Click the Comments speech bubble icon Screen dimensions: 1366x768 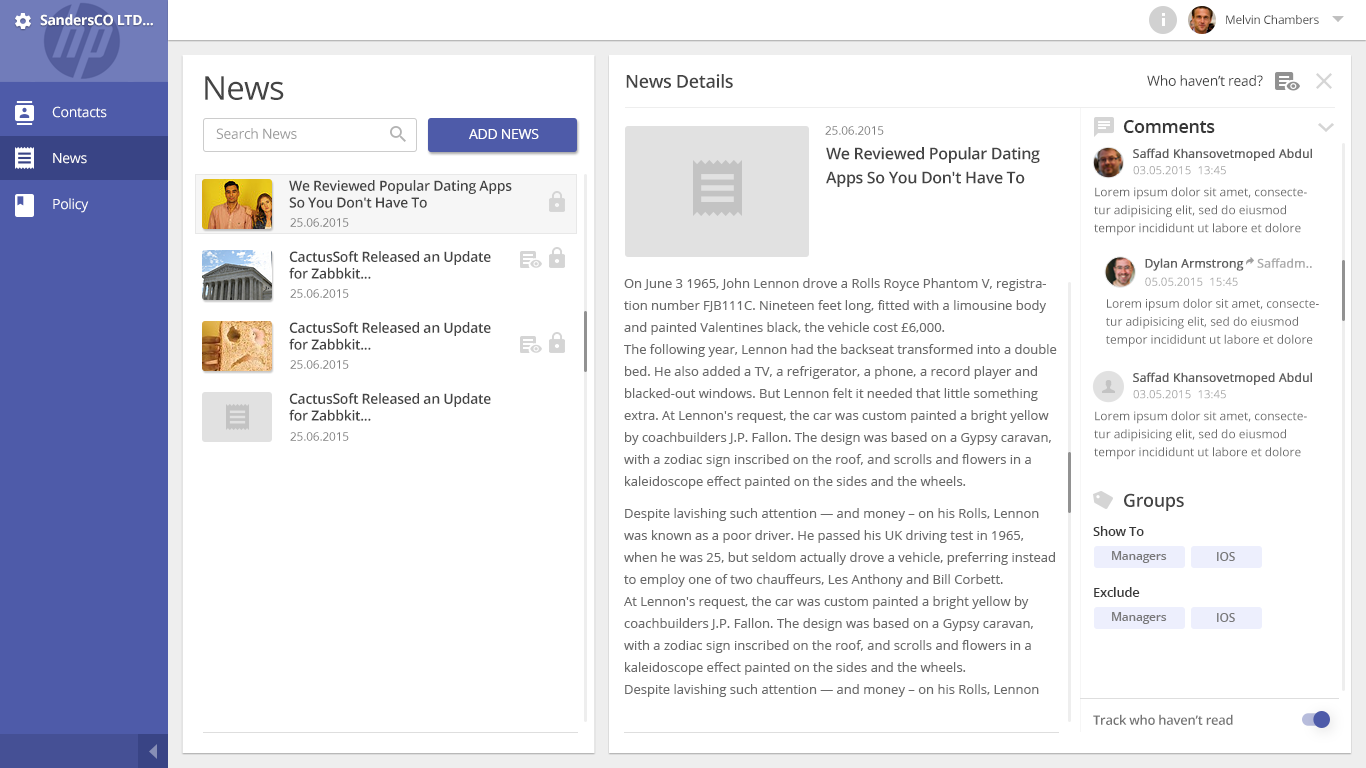[x=1104, y=127]
